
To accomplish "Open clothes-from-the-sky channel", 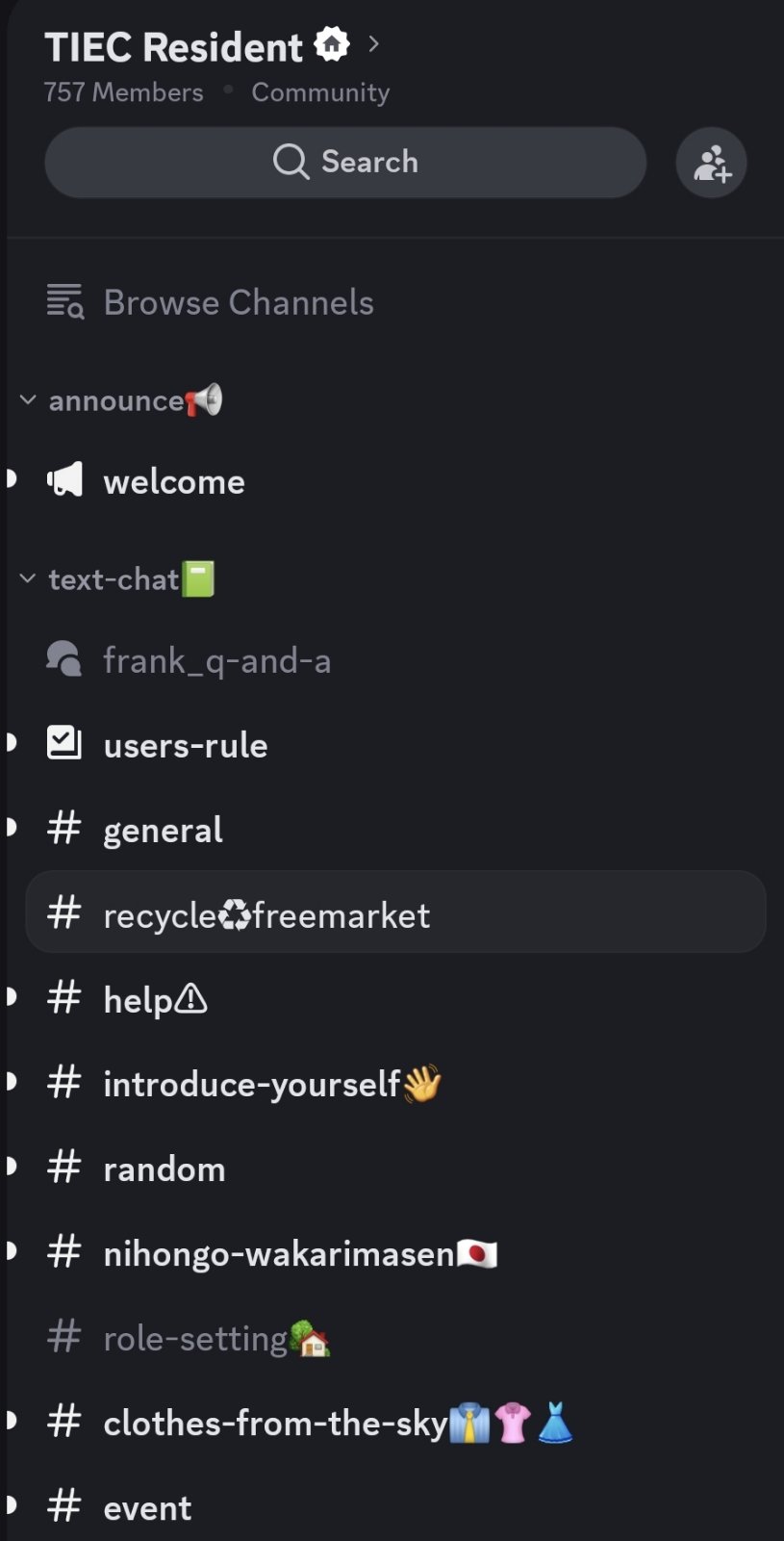I will pos(275,1423).
